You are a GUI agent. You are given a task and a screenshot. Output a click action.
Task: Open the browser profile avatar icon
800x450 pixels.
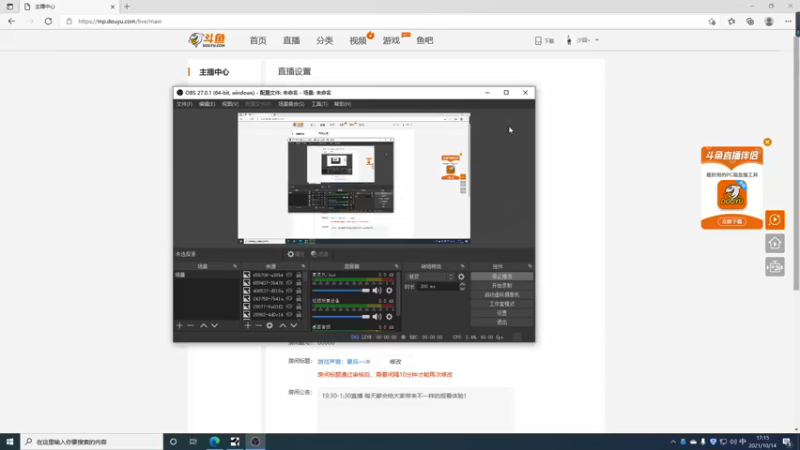point(769,21)
